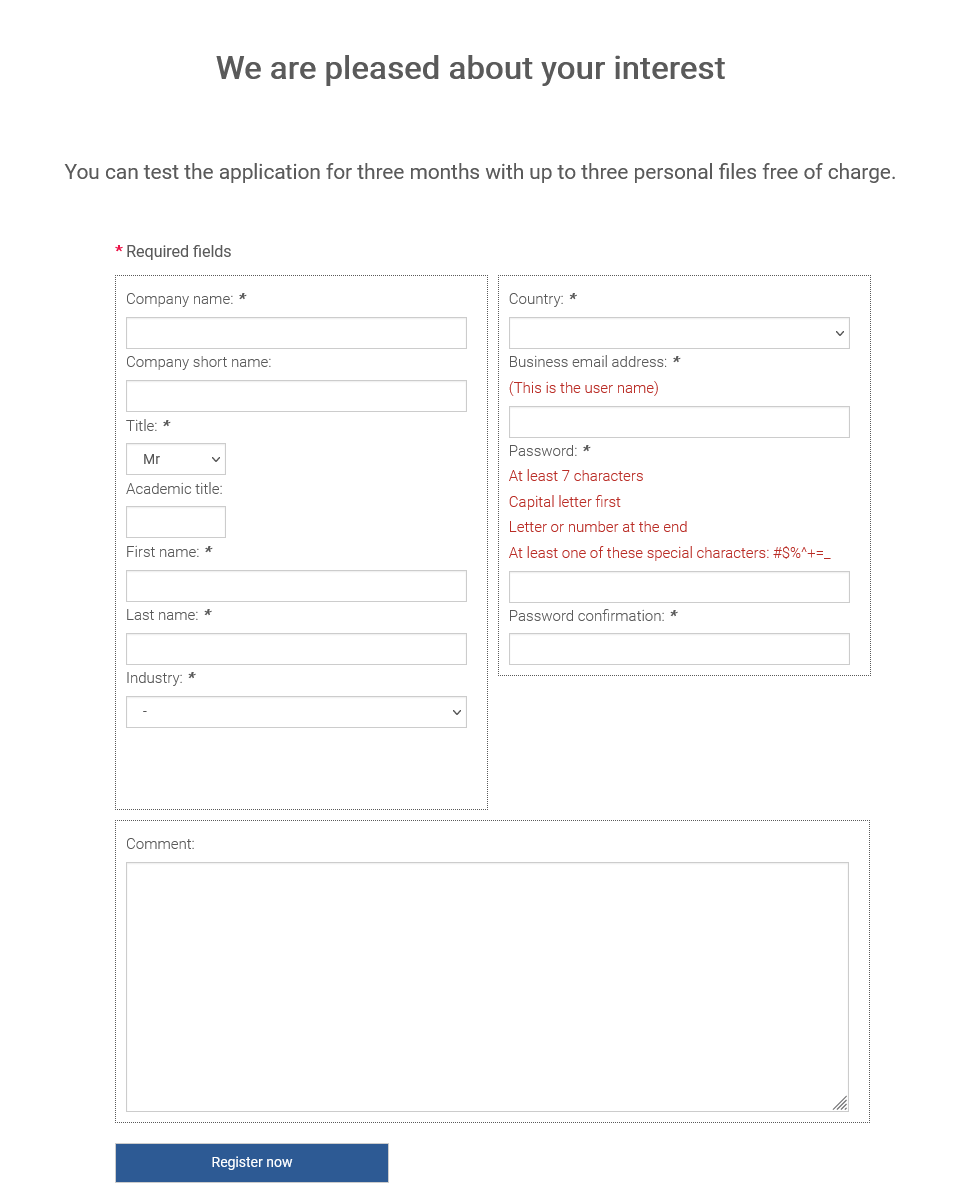This screenshot has height=1199, width=973.
Task: Open the Title dropdown showing Mr
Action: tap(176, 459)
